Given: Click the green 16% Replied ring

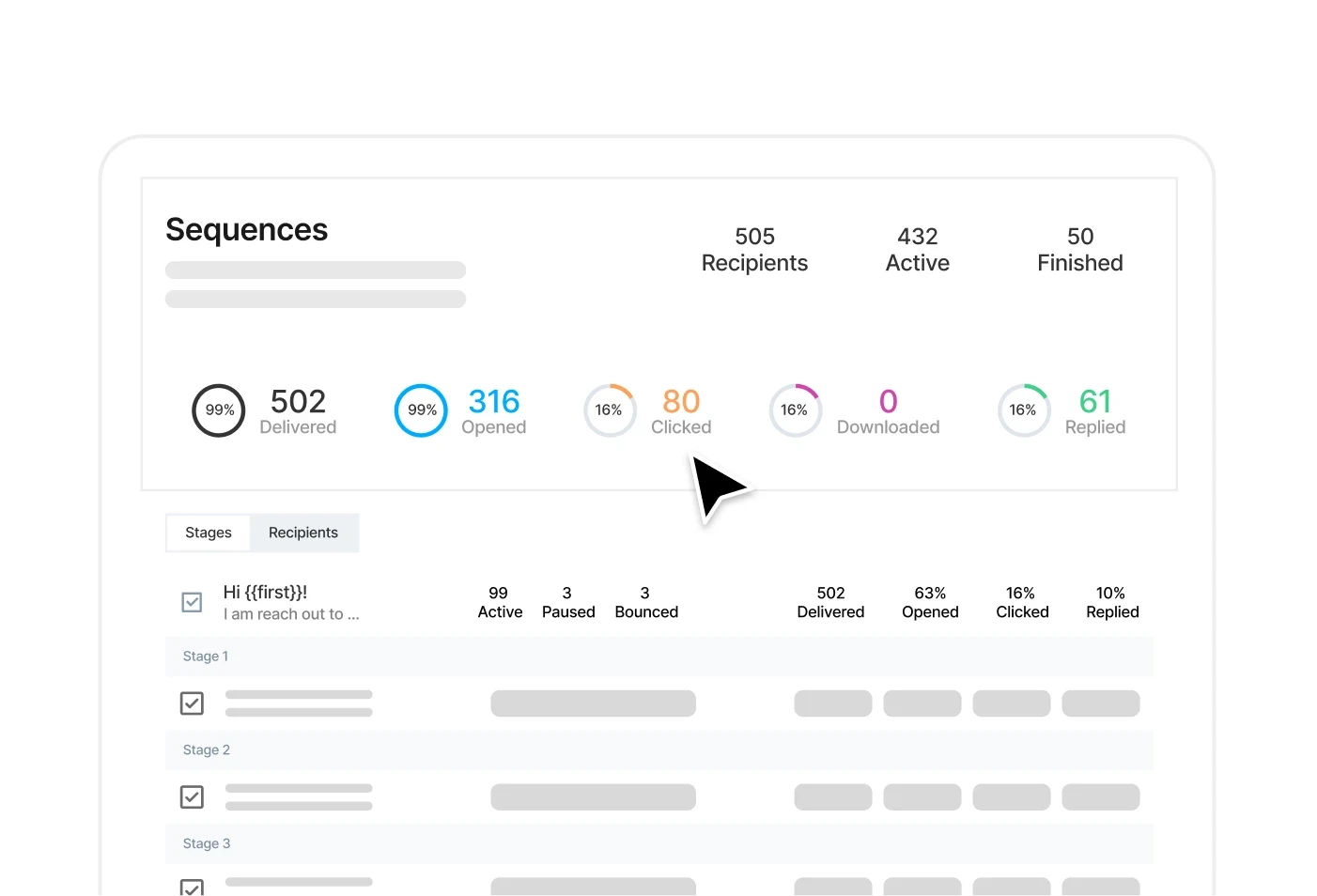Looking at the screenshot, I should [x=1023, y=410].
